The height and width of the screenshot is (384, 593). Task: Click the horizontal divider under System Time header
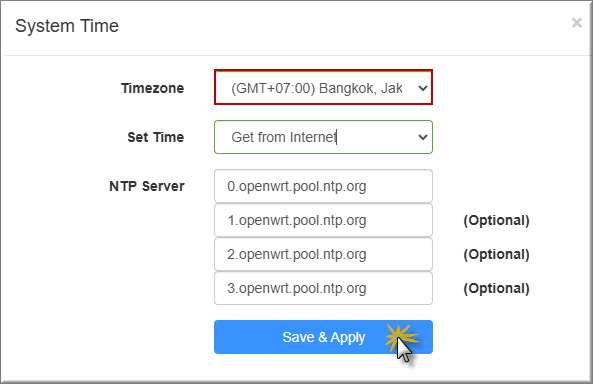297,56
